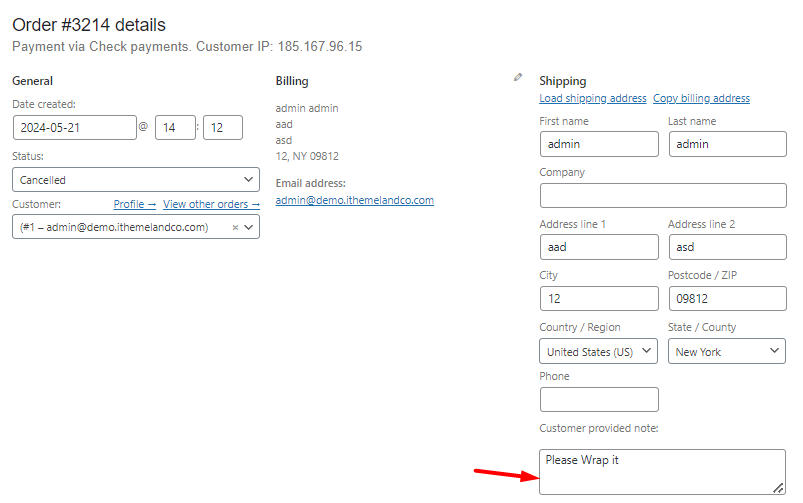Focus the Date created field
803x503 pixels.
click(75, 128)
